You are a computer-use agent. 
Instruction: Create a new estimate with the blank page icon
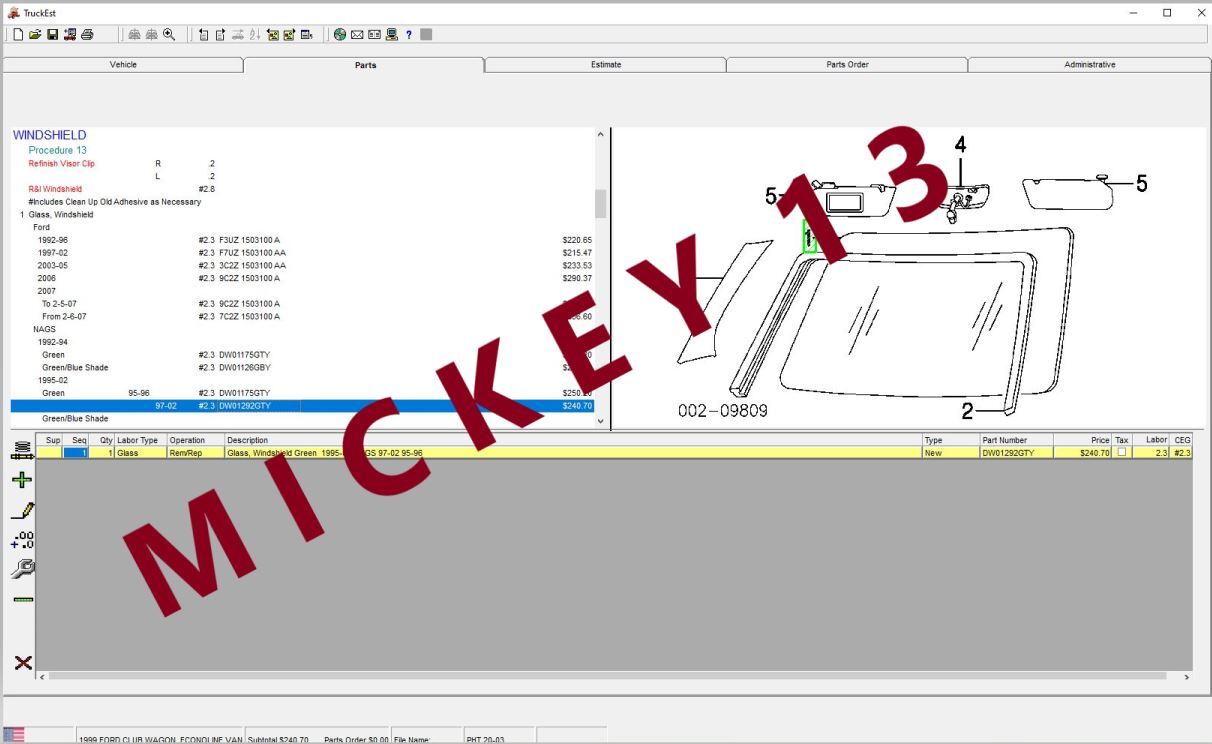coord(18,35)
